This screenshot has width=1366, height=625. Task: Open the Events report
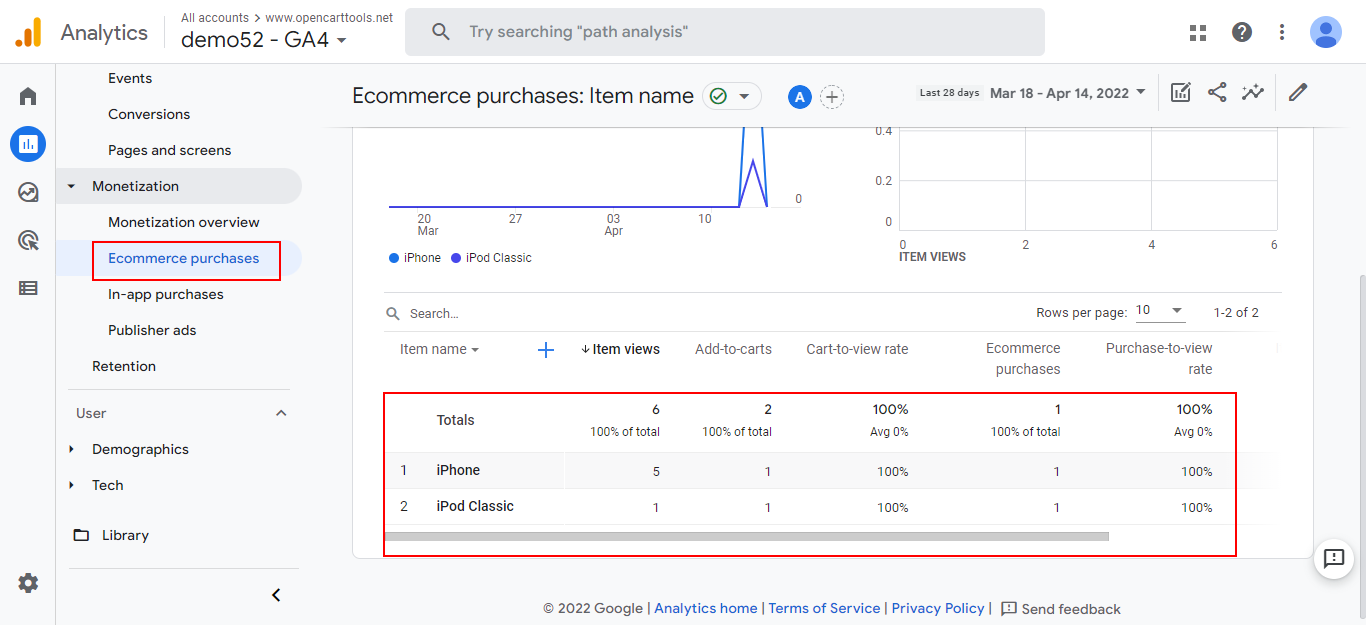click(x=130, y=78)
